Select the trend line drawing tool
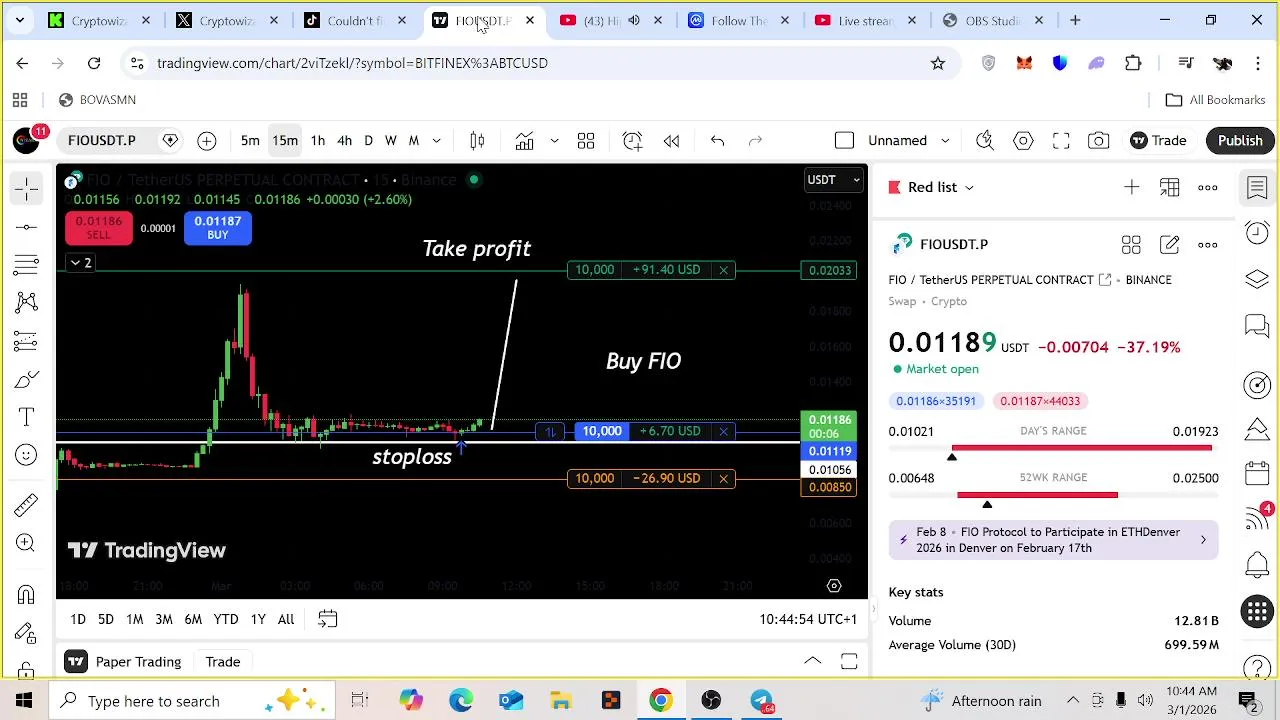This screenshot has width=1280, height=720. (x=26, y=227)
